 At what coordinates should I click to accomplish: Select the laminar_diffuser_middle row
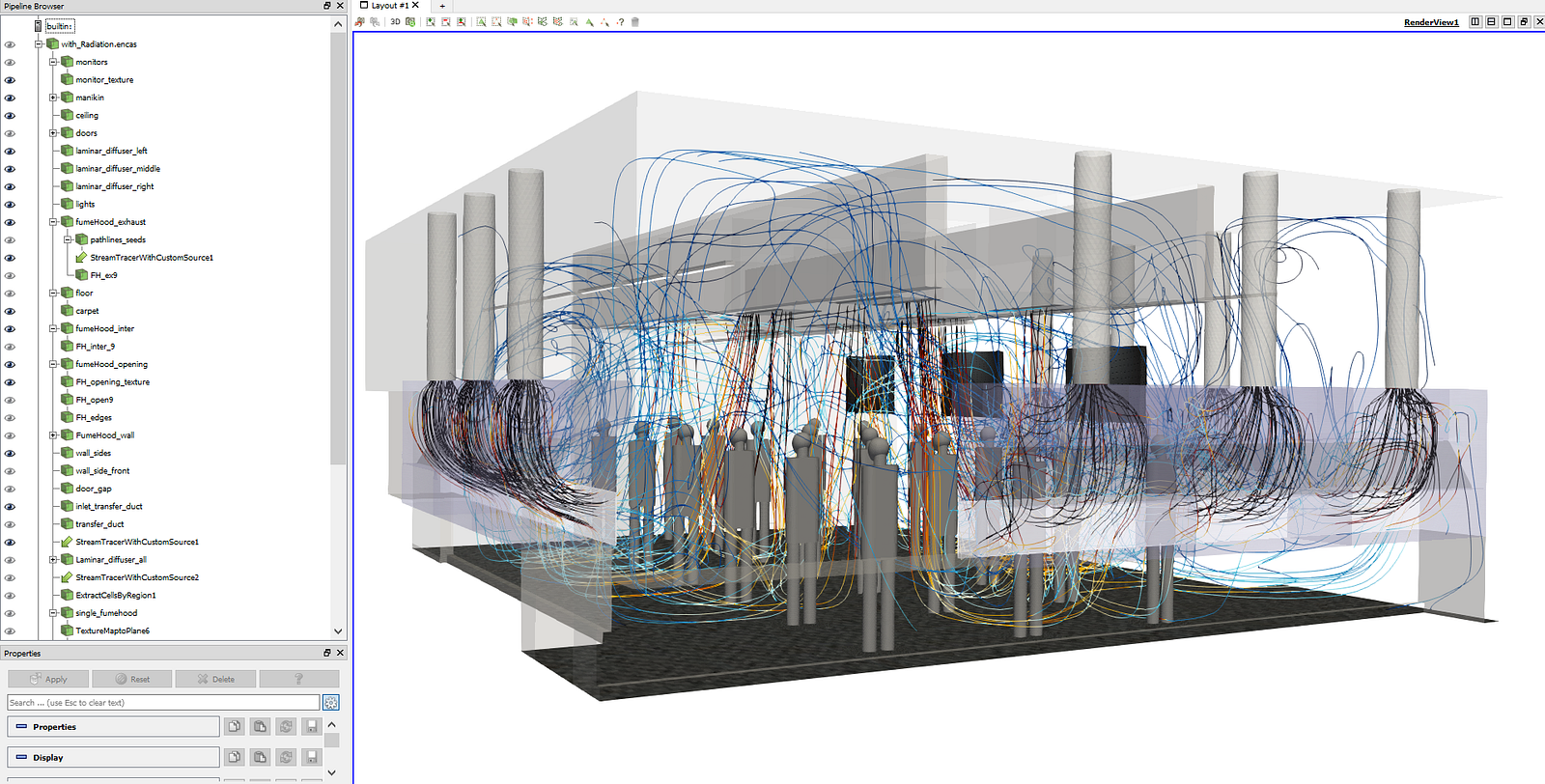pos(118,169)
